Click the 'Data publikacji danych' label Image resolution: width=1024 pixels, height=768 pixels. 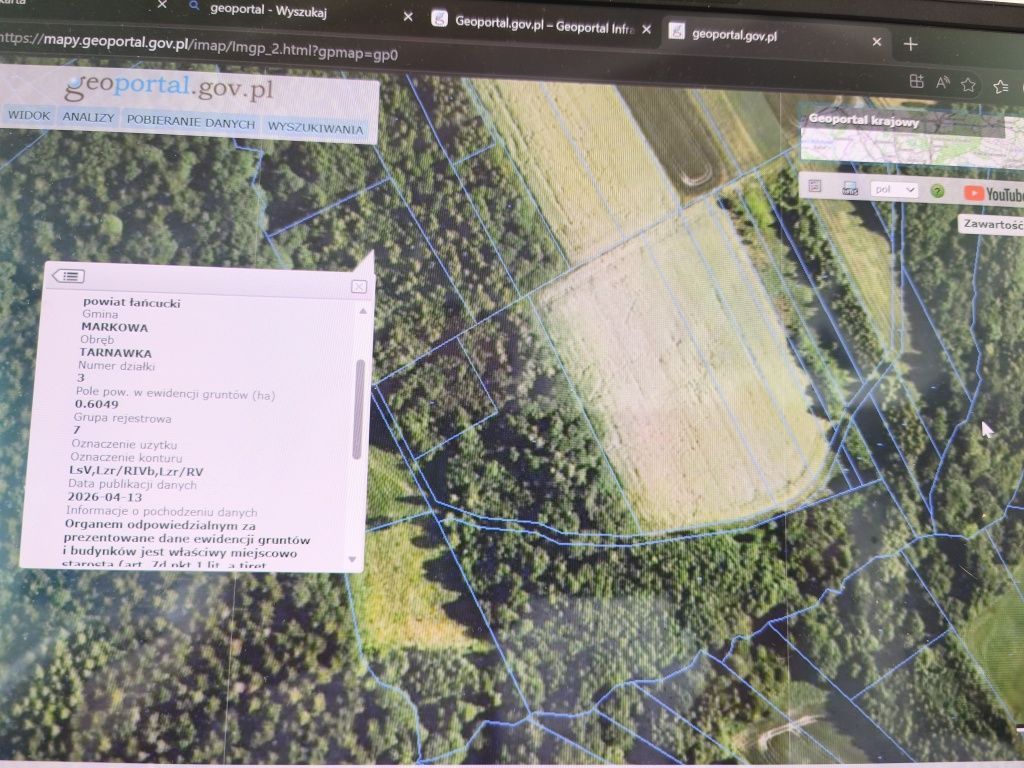[132, 485]
